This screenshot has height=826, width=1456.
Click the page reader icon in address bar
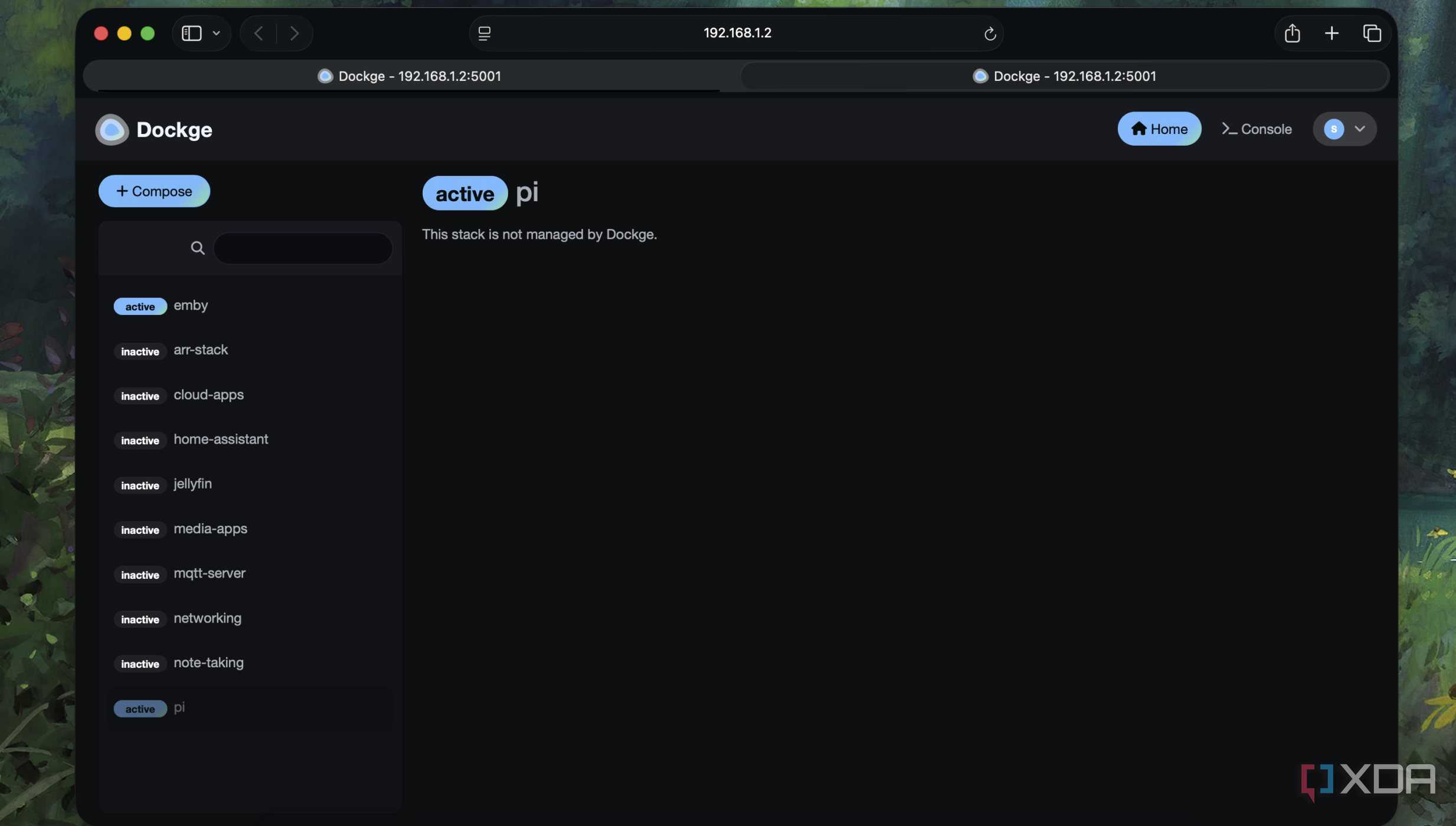tap(484, 33)
